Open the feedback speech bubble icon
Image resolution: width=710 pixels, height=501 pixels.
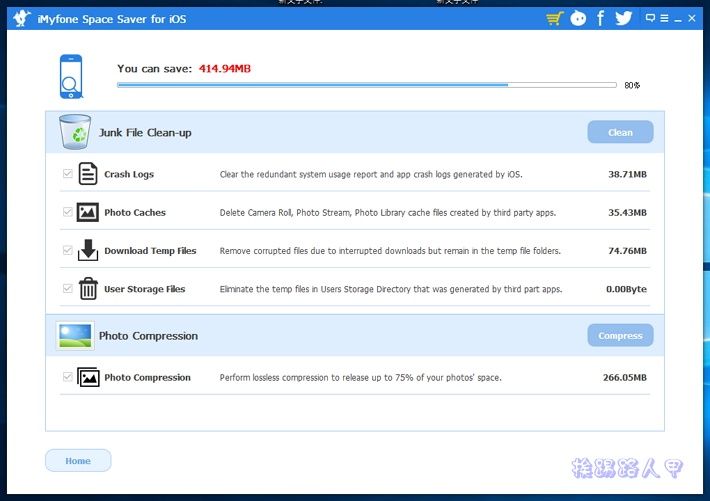pyautogui.click(x=650, y=18)
